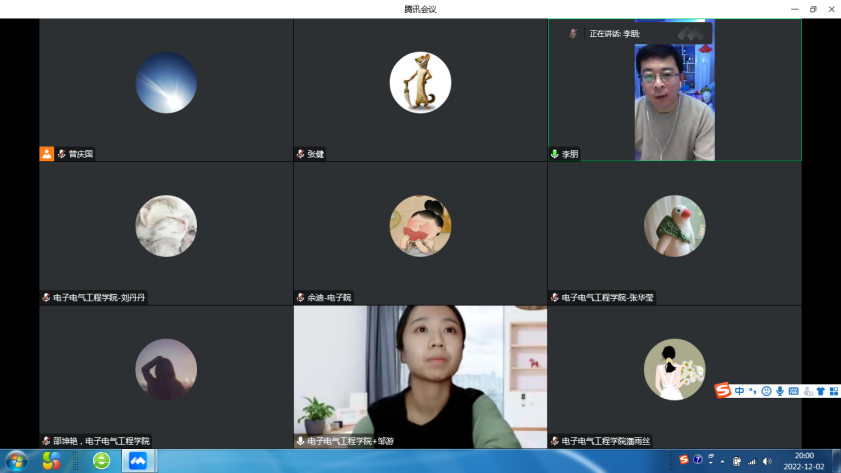This screenshot has width=841, height=473.
Task: Click the 余迪-电子院 participant avatar
Action: 420,226
